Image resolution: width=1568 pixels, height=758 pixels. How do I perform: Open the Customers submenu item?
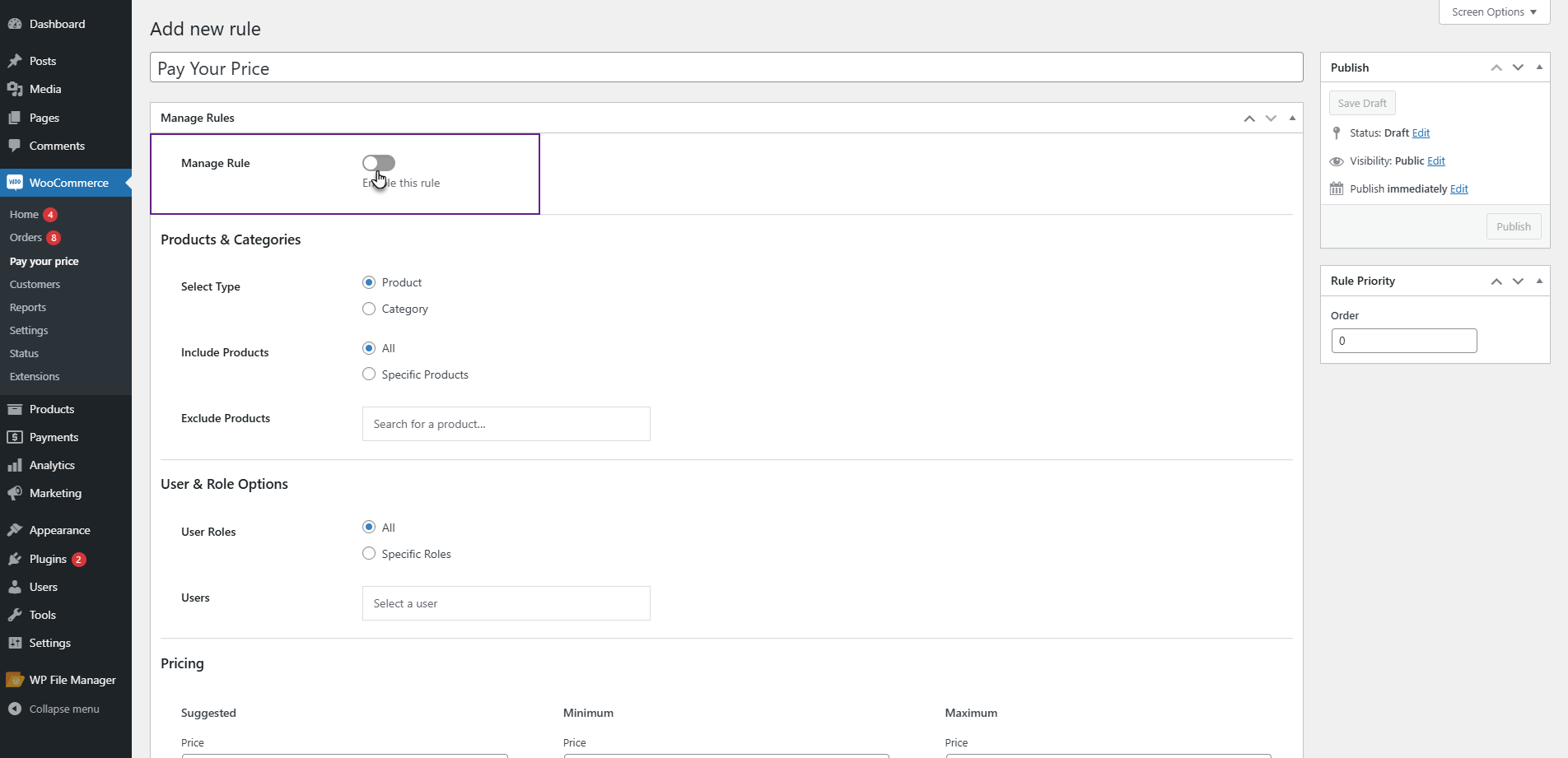click(35, 284)
